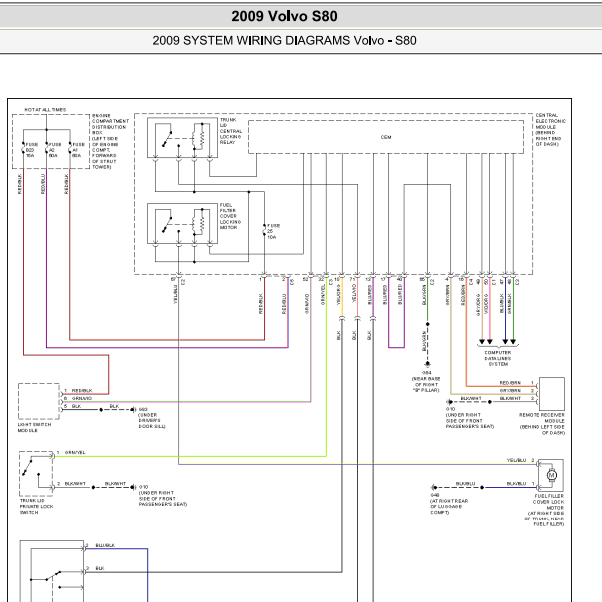This screenshot has width=602, height=602.
Task: Click the Remote Receiver Module caption
Action: click(x=542, y=424)
